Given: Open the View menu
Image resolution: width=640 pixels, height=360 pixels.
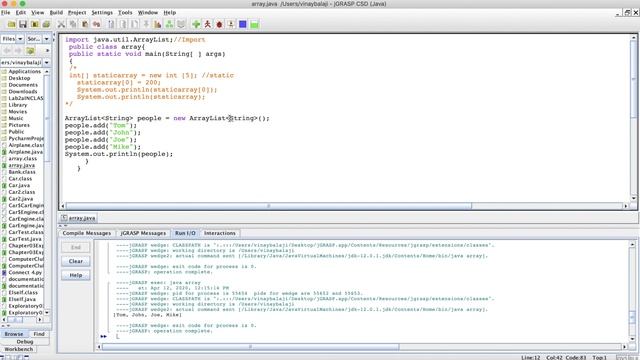Looking at the screenshot, I should (38, 13).
